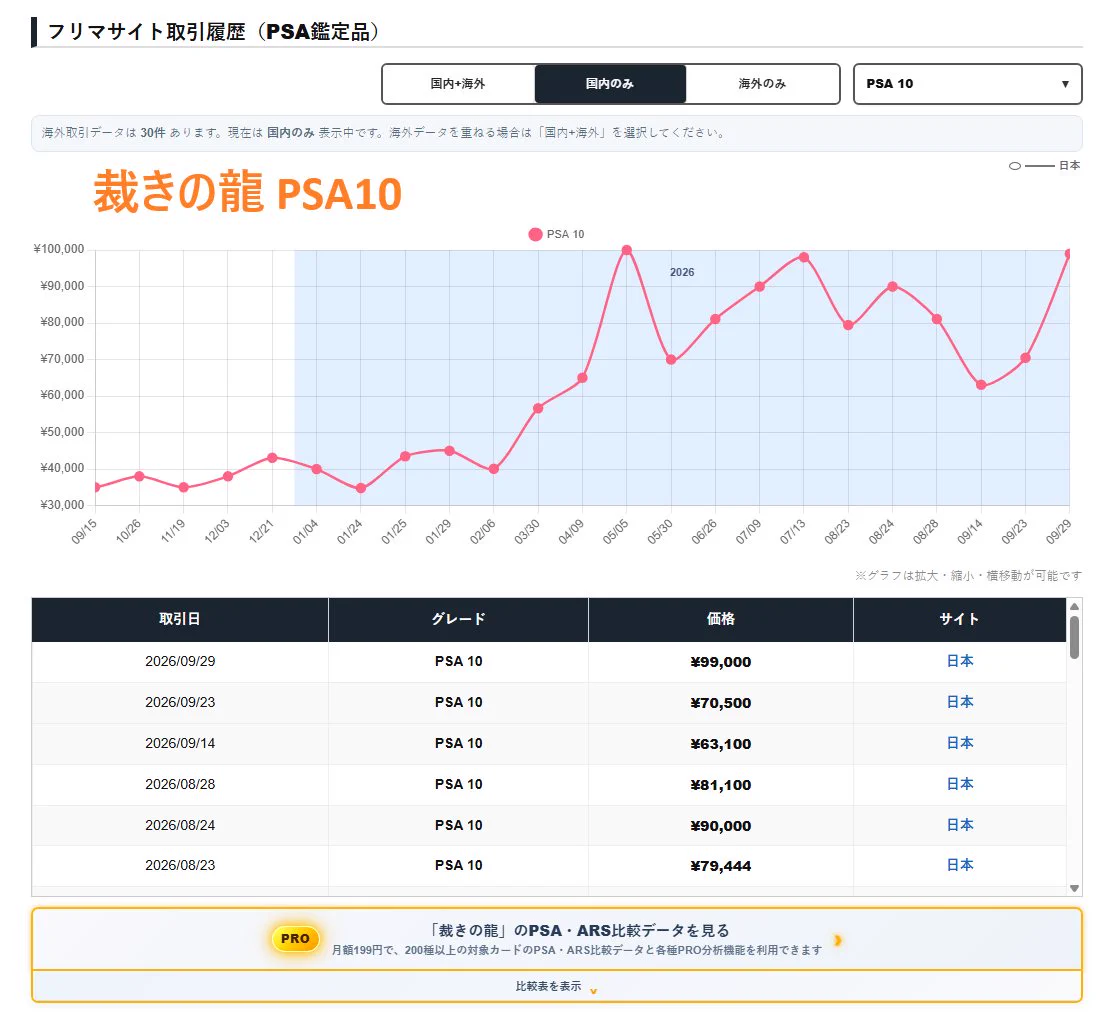Toggle the 日本 series legend marker
The width and height of the screenshot is (1116, 1018).
(1015, 166)
